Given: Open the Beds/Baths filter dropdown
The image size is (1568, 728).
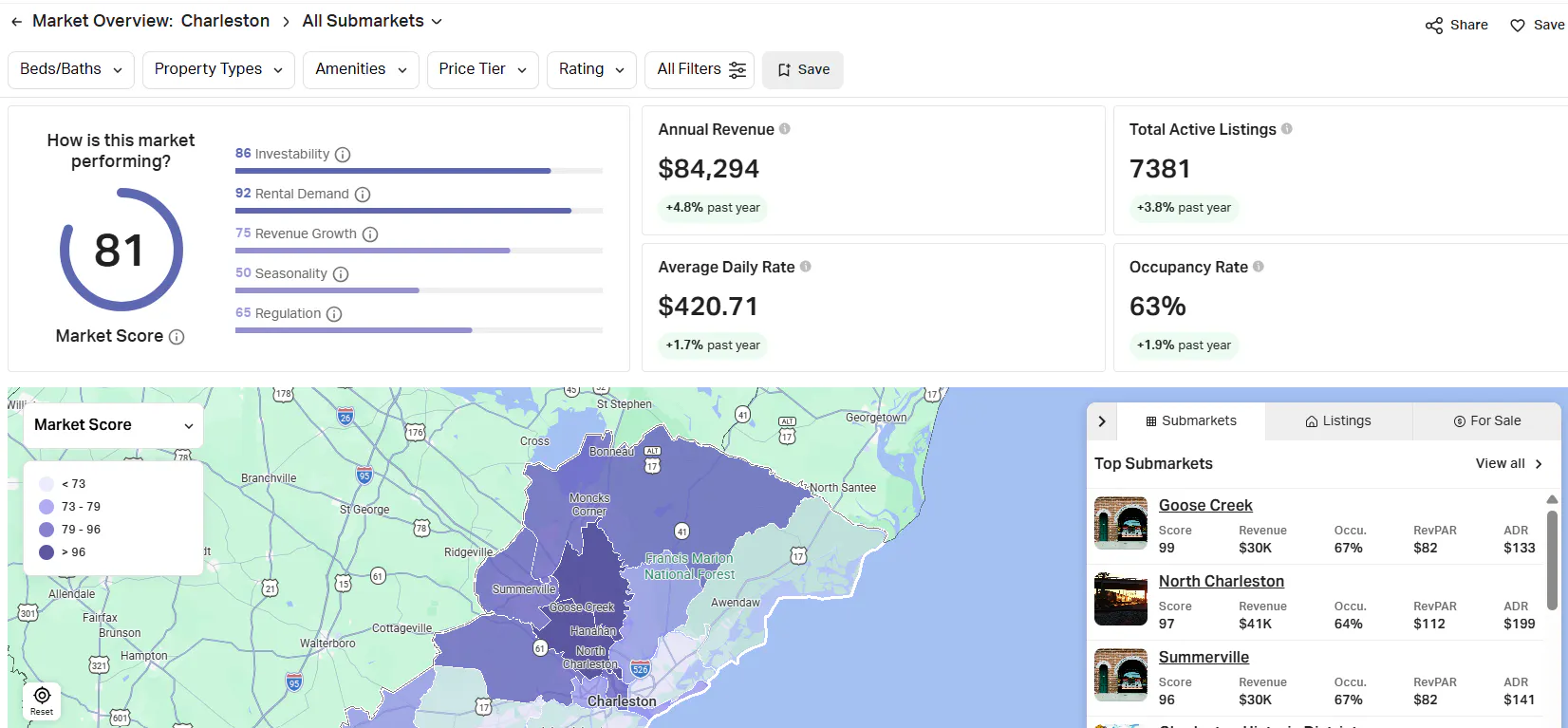Looking at the screenshot, I should pyautogui.click(x=71, y=69).
